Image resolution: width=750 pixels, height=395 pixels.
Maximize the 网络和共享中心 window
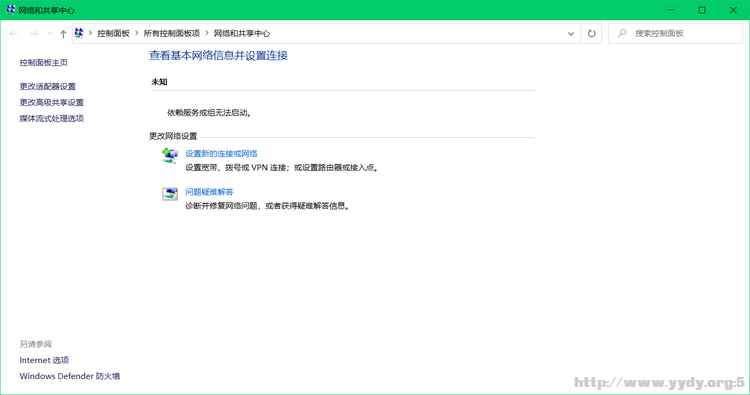point(702,10)
